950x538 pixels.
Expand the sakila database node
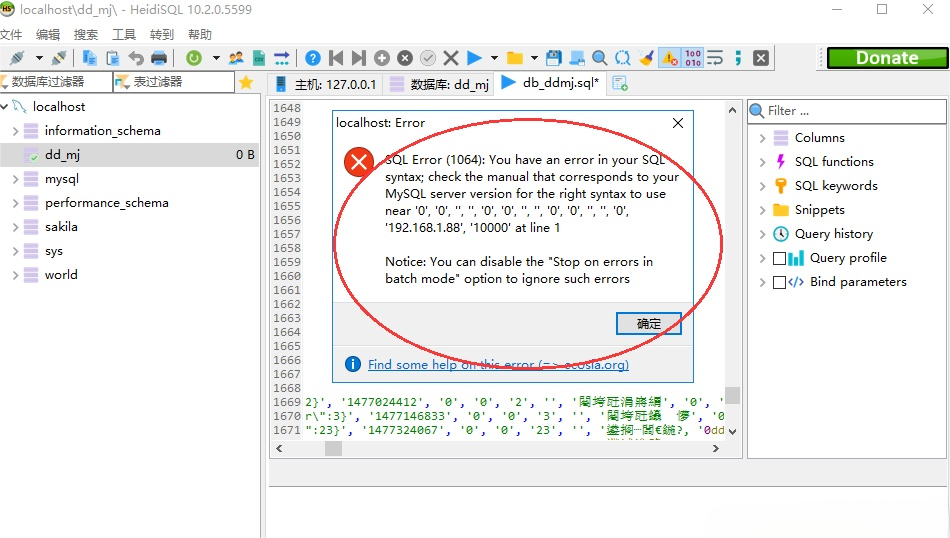(15, 227)
